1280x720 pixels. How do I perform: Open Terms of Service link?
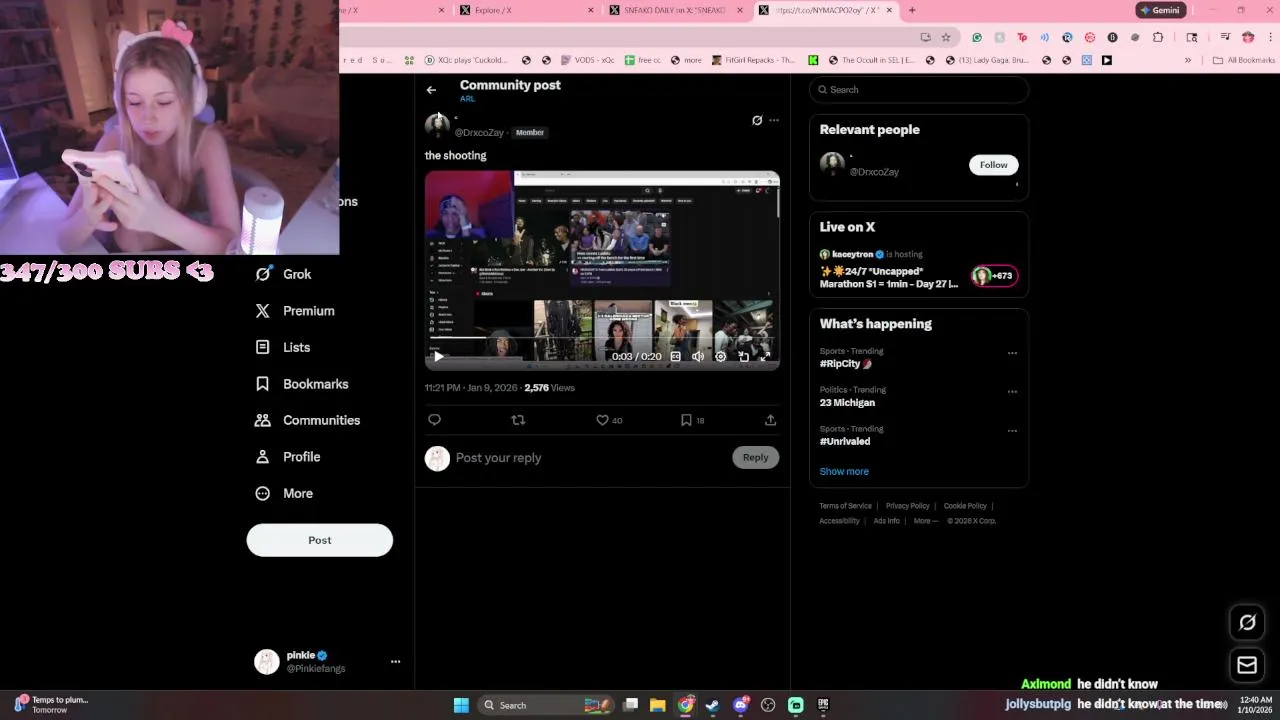845,506
